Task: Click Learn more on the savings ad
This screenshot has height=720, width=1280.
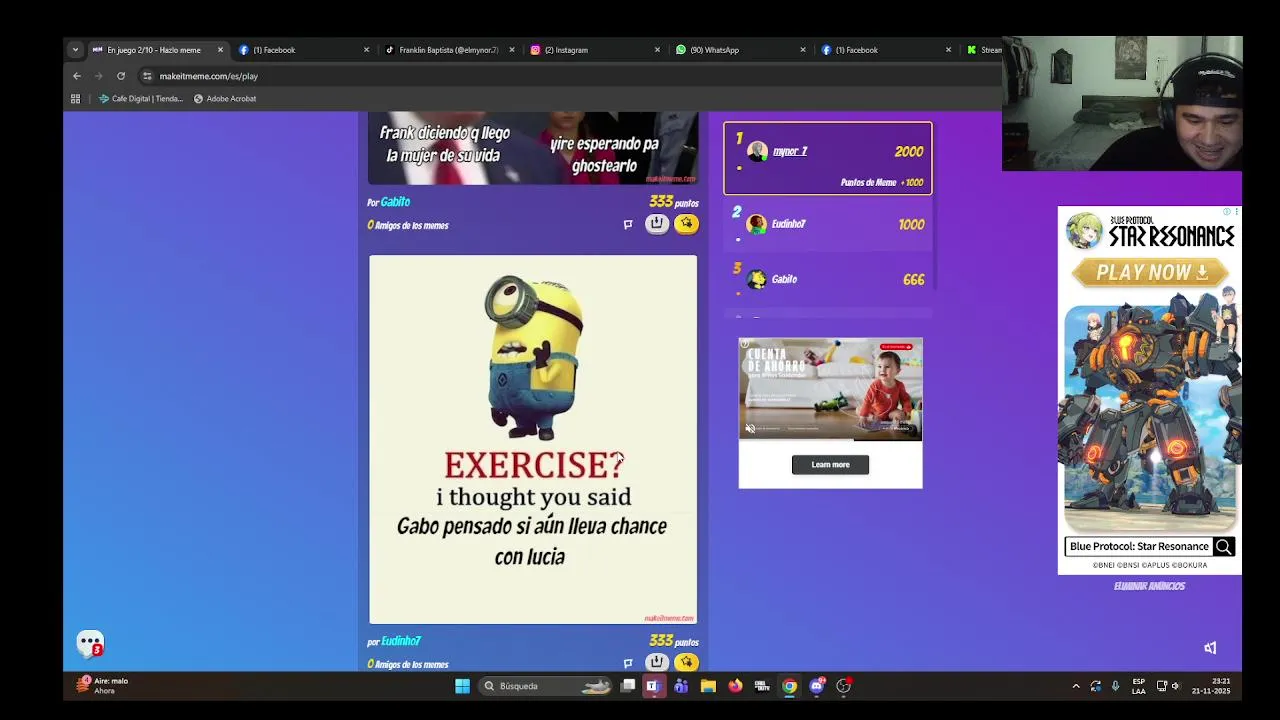Action: point(830,464)
